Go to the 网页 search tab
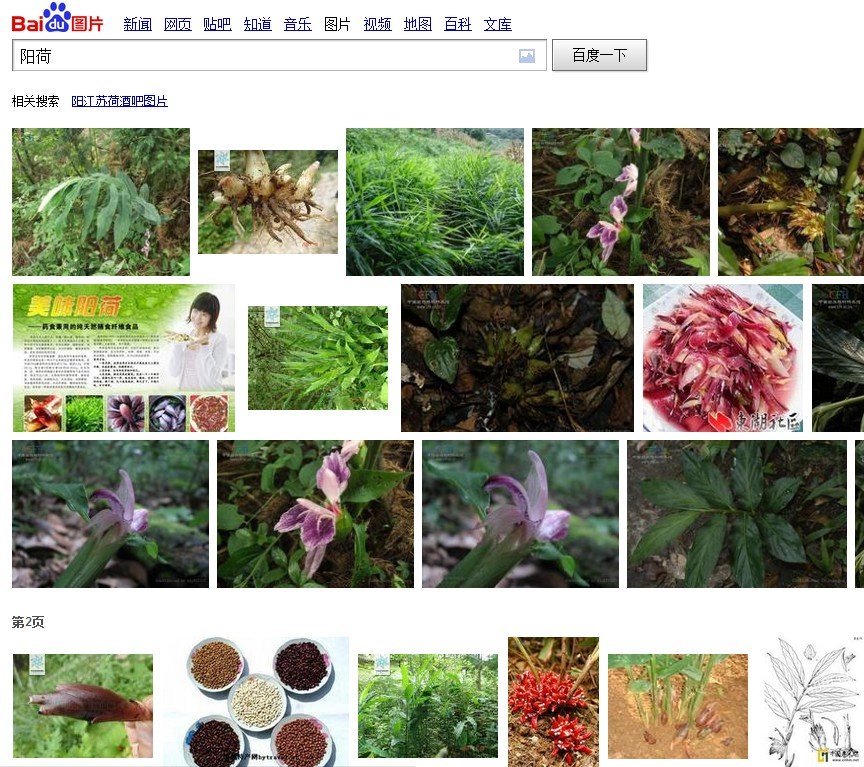 click(177, 24)
